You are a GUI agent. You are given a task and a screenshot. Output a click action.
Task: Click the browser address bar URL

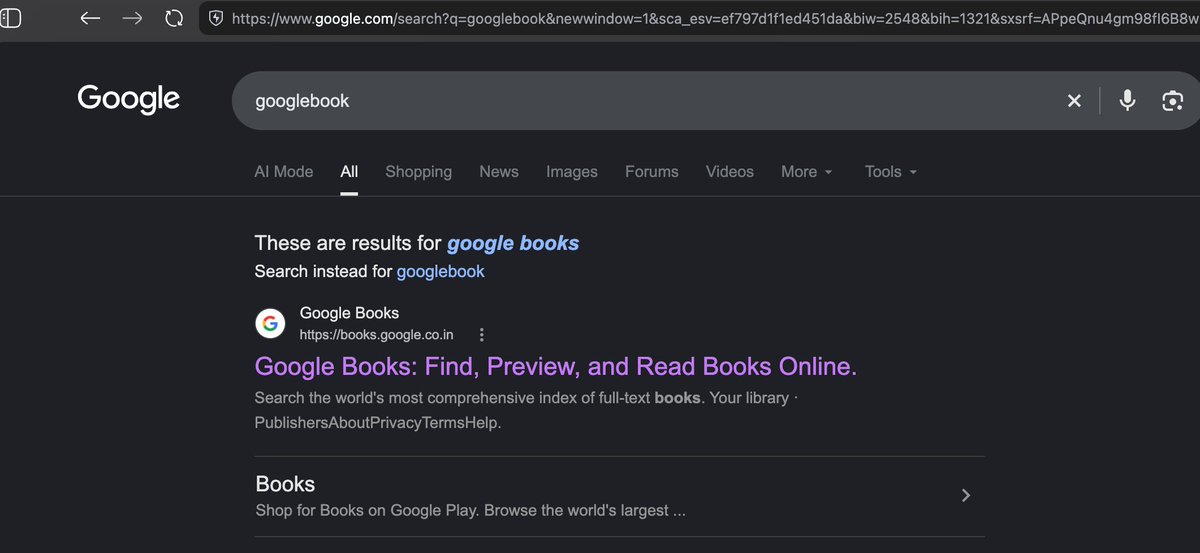tap(714, 18)
